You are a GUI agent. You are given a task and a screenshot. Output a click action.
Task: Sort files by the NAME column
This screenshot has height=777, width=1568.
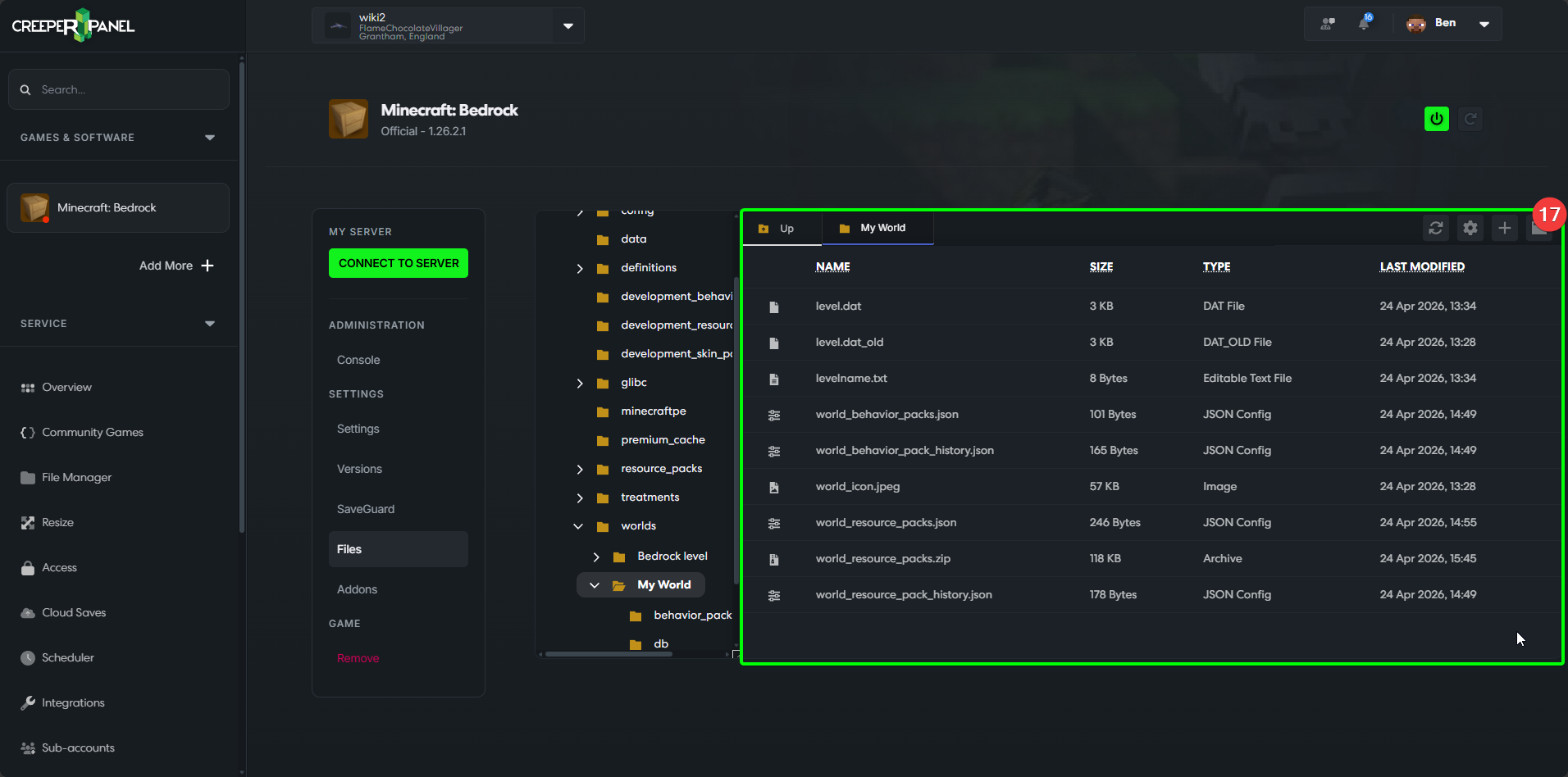[832, 266]
